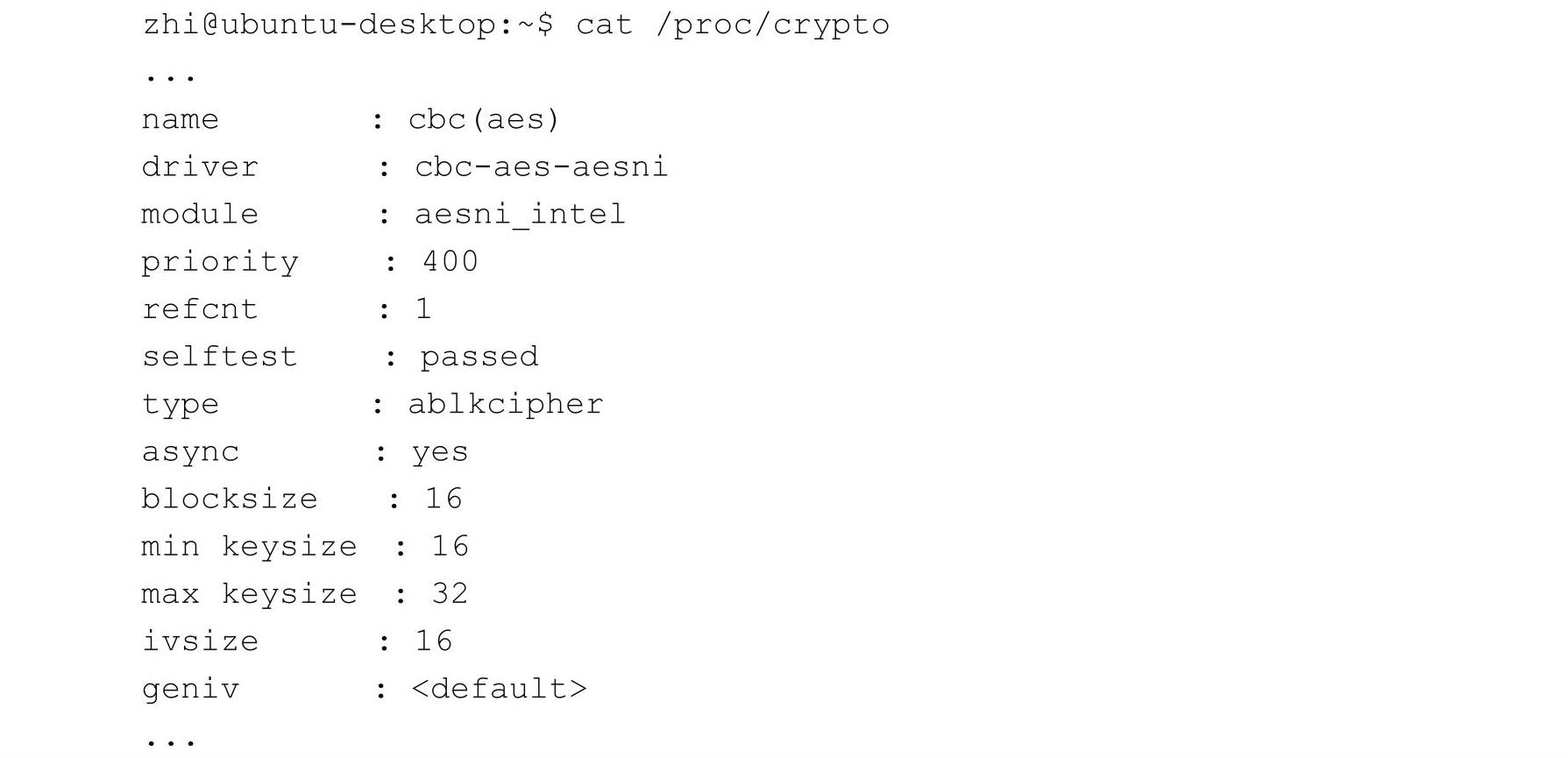Screen dimensions: 1568x758
Task: Click the trailing ellipsis after geniv
Action: 170,741
